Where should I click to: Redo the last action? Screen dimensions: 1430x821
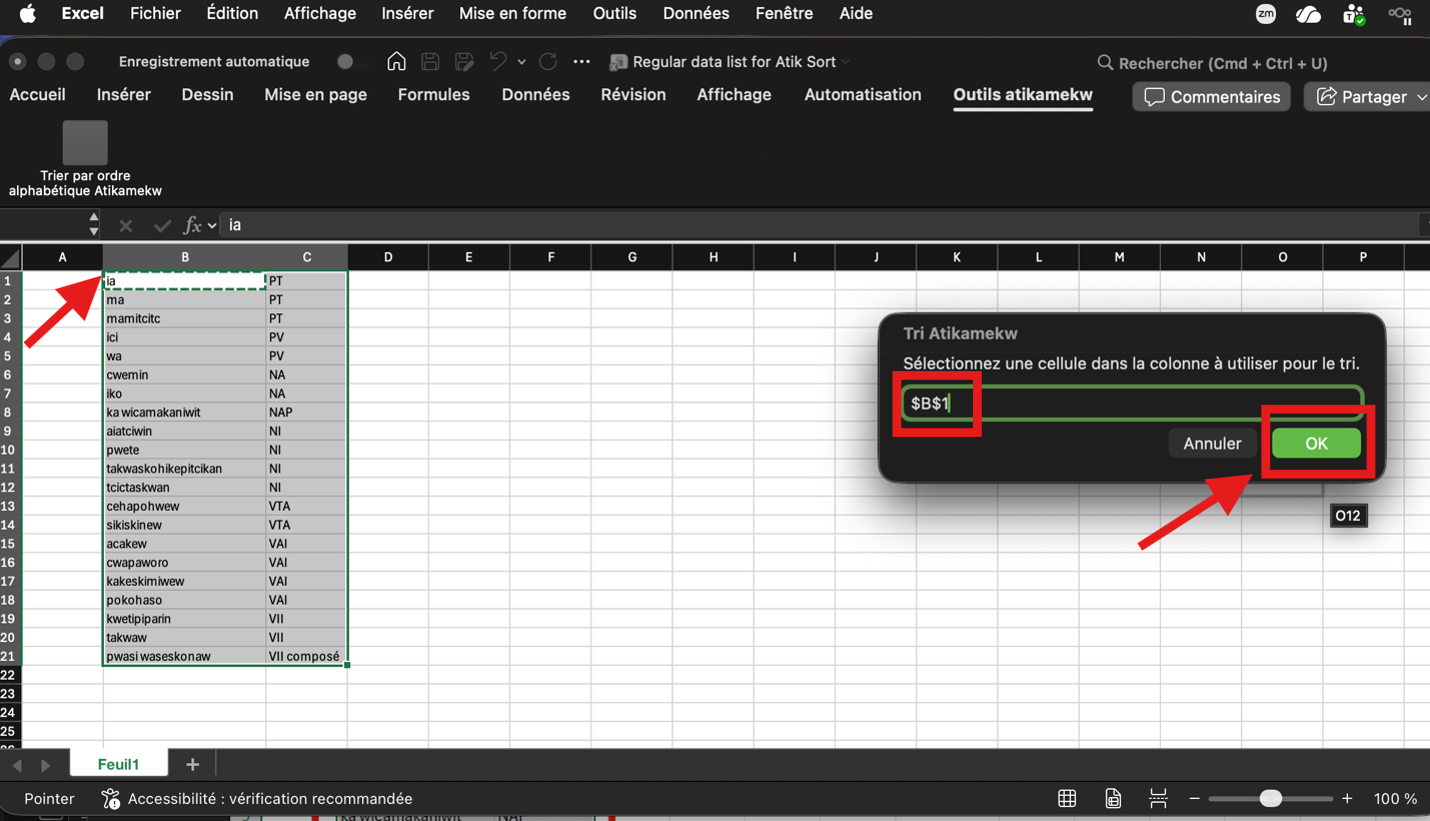click(x=548, y=61)
